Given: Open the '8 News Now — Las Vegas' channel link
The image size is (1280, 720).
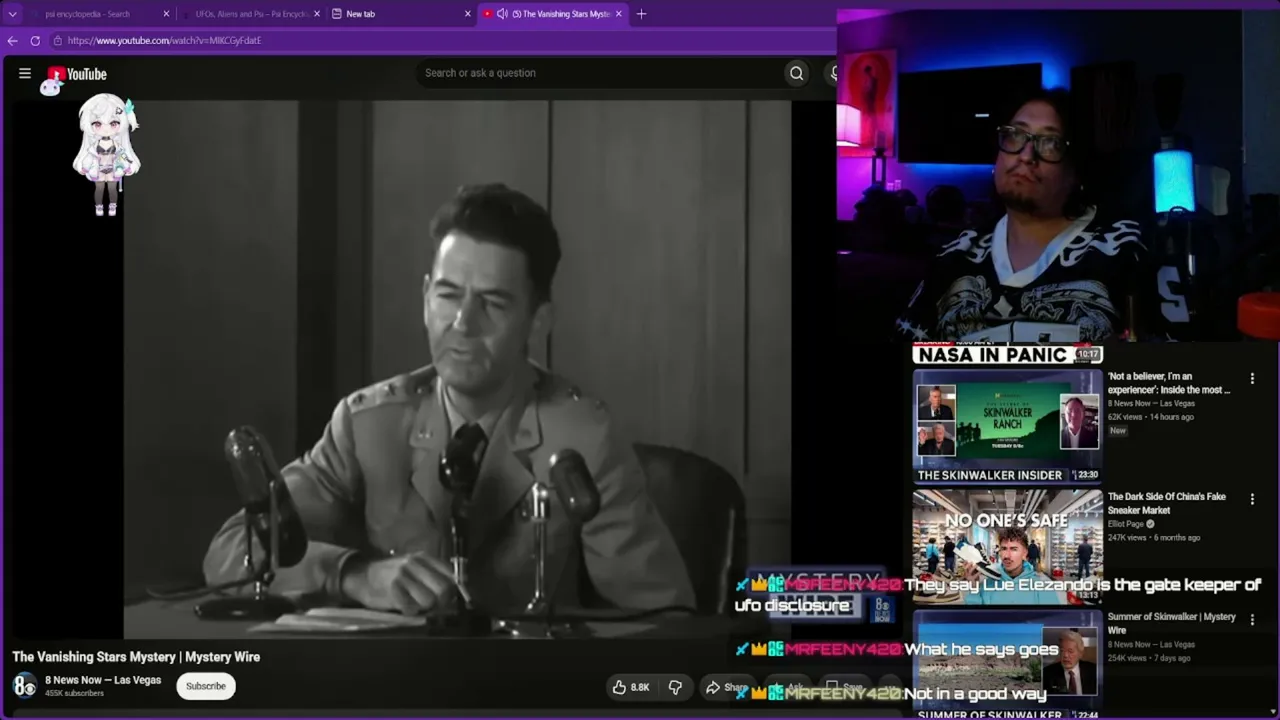Looking at the screenshot, I should tap(103, 680).
